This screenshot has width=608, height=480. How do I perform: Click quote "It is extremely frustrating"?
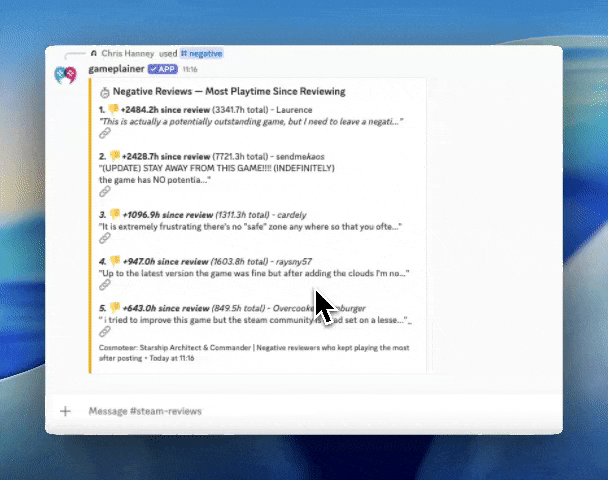click(x=250, y=226)
